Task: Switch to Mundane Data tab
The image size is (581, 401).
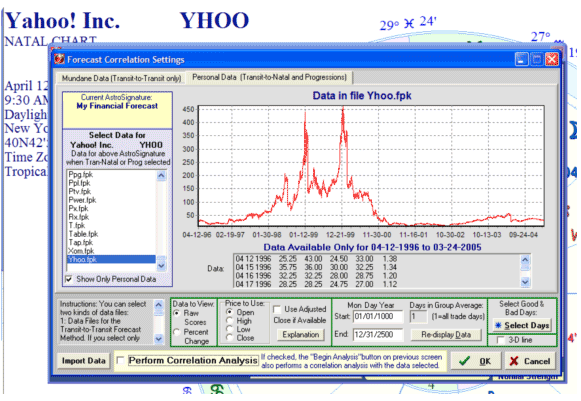Action: click(121, 78)
